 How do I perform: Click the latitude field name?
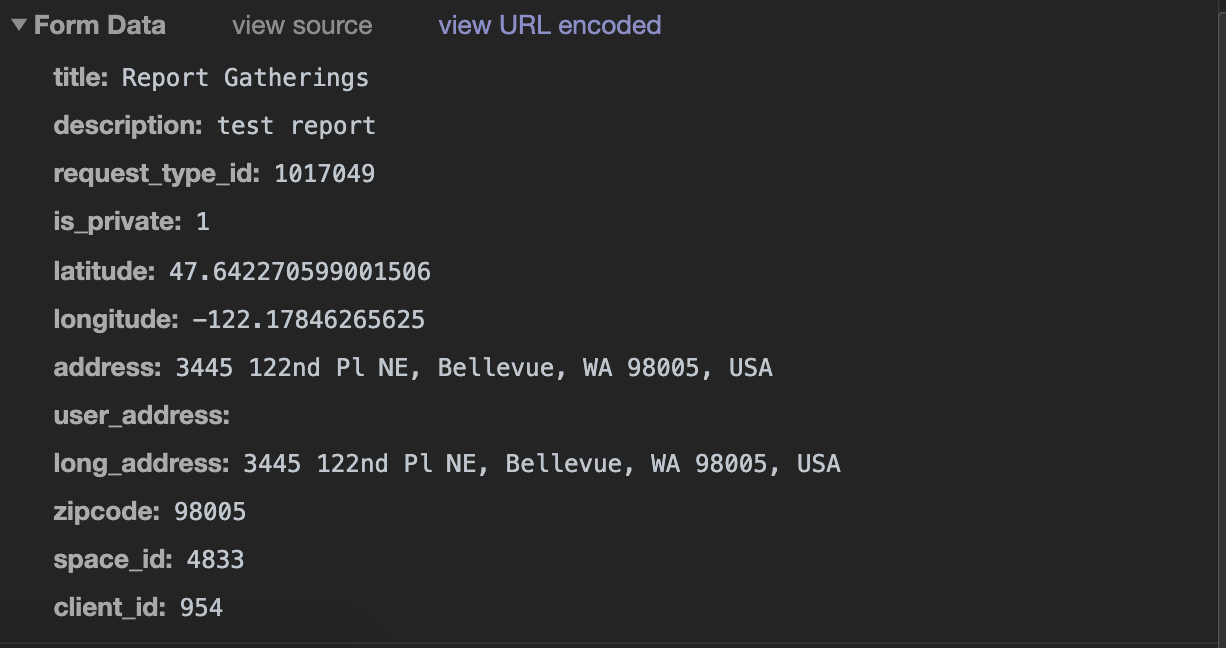click(x=104, y=271)
